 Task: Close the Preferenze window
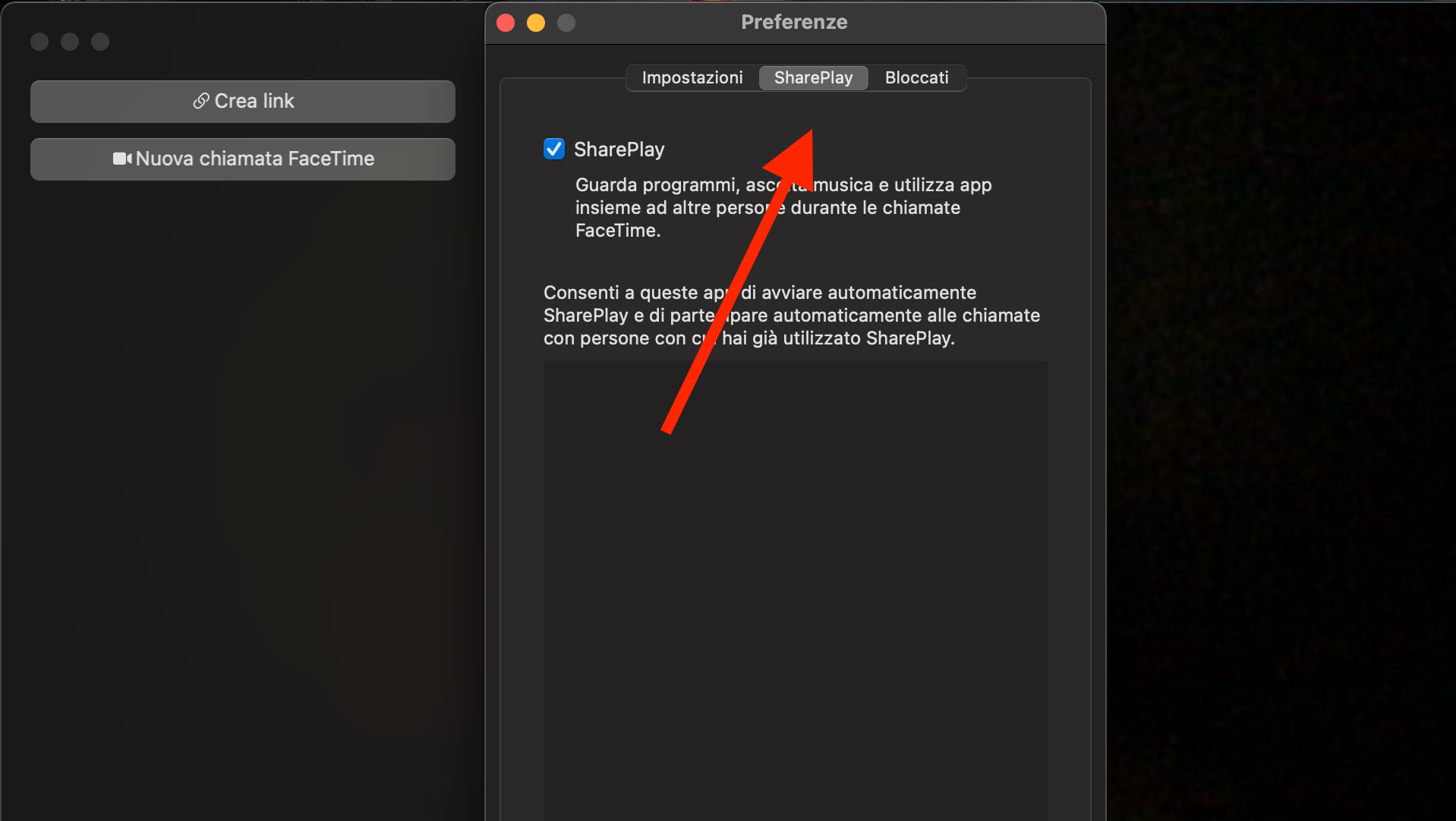[506, 23]
